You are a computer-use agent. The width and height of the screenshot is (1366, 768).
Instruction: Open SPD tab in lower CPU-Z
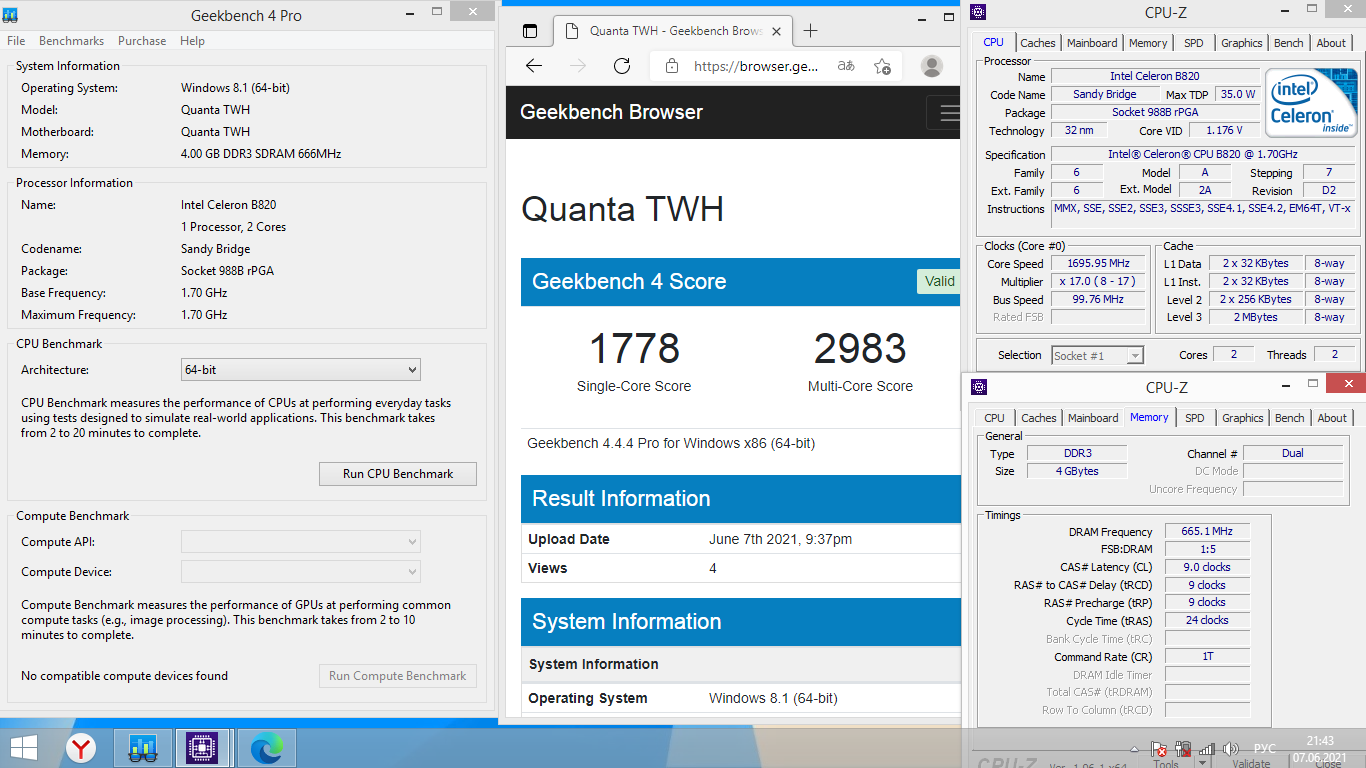point(1195,418)
